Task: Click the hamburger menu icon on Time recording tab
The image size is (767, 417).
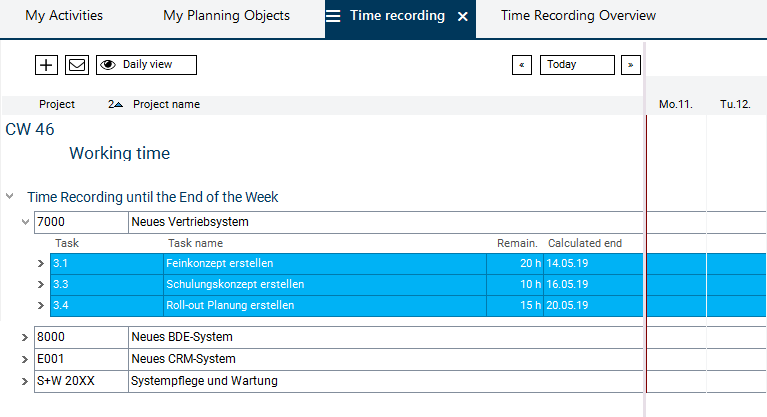Action: (334, 17)
